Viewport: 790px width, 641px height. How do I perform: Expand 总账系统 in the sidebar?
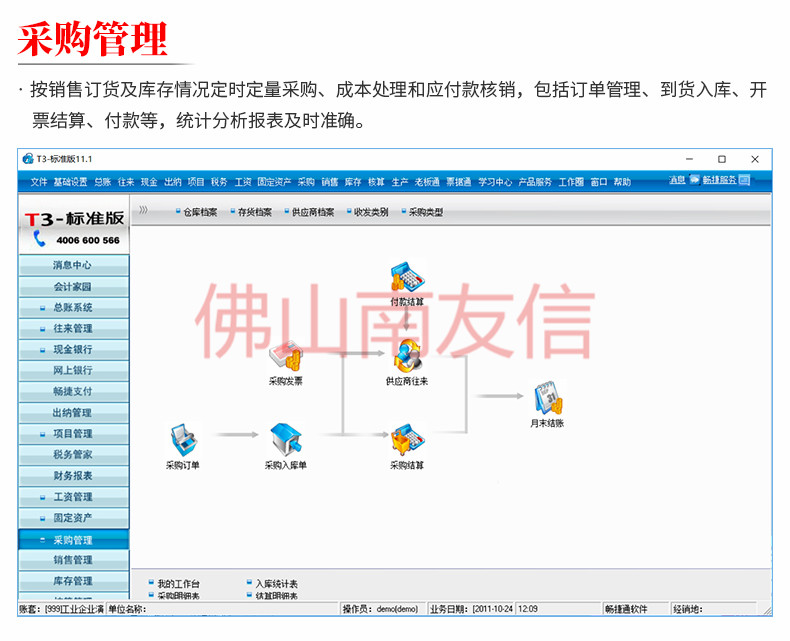[x=42, y=308]
